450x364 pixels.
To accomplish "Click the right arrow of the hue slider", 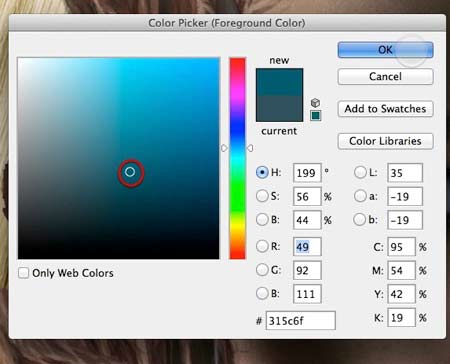I will point(250,148).
